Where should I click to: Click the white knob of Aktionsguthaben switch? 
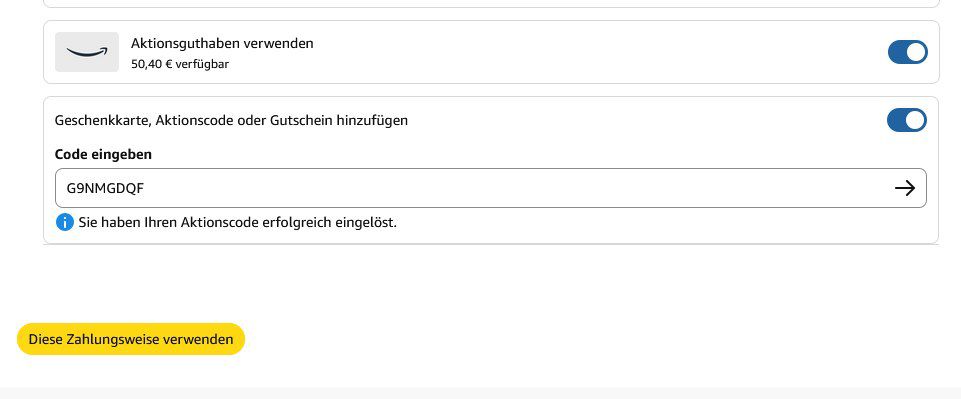click(x=916, y=52)
